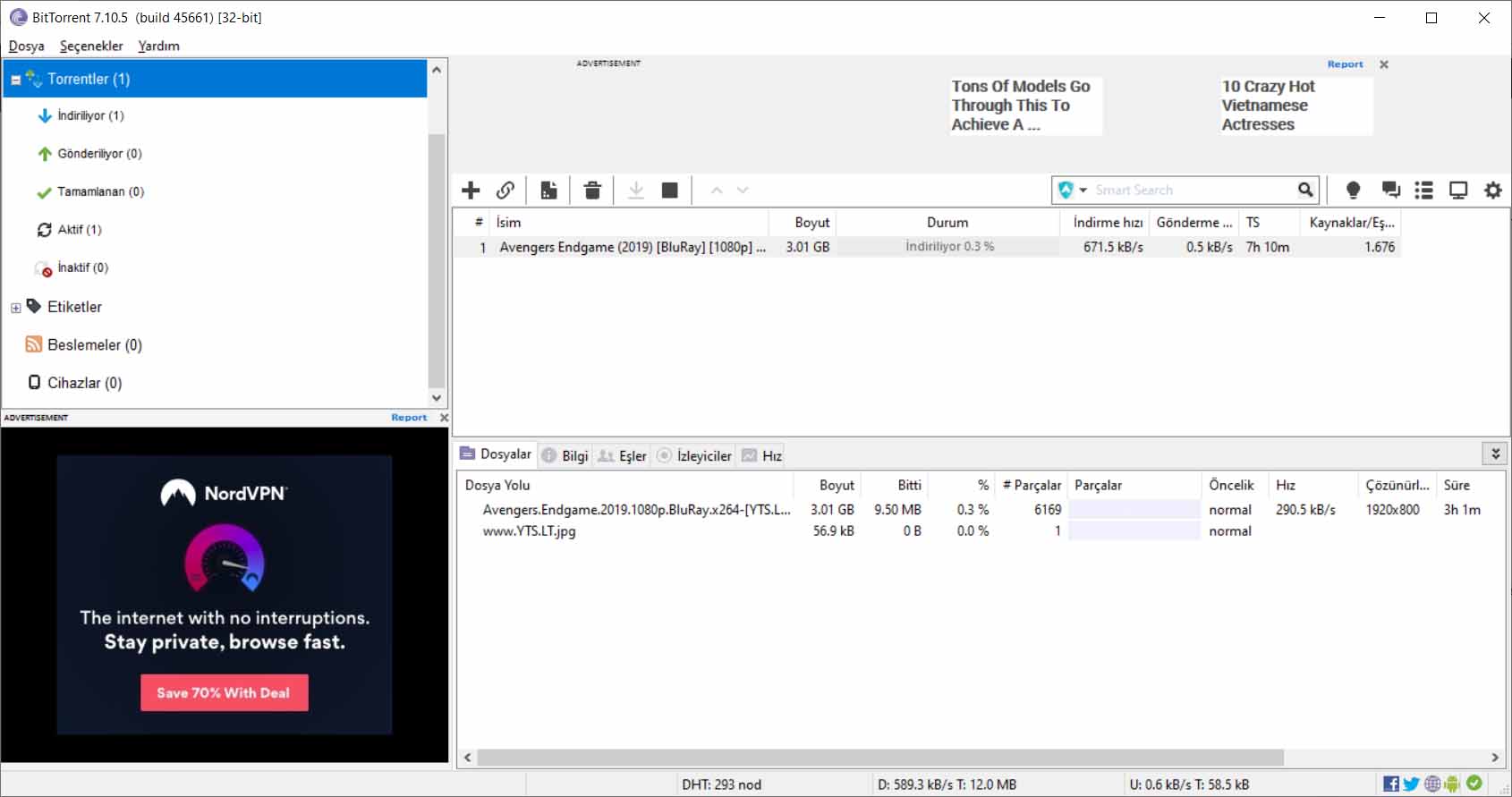Sort files by Öncelik column header
The height and width of the screenshot is (797, 1512).
coord(1235,486)
